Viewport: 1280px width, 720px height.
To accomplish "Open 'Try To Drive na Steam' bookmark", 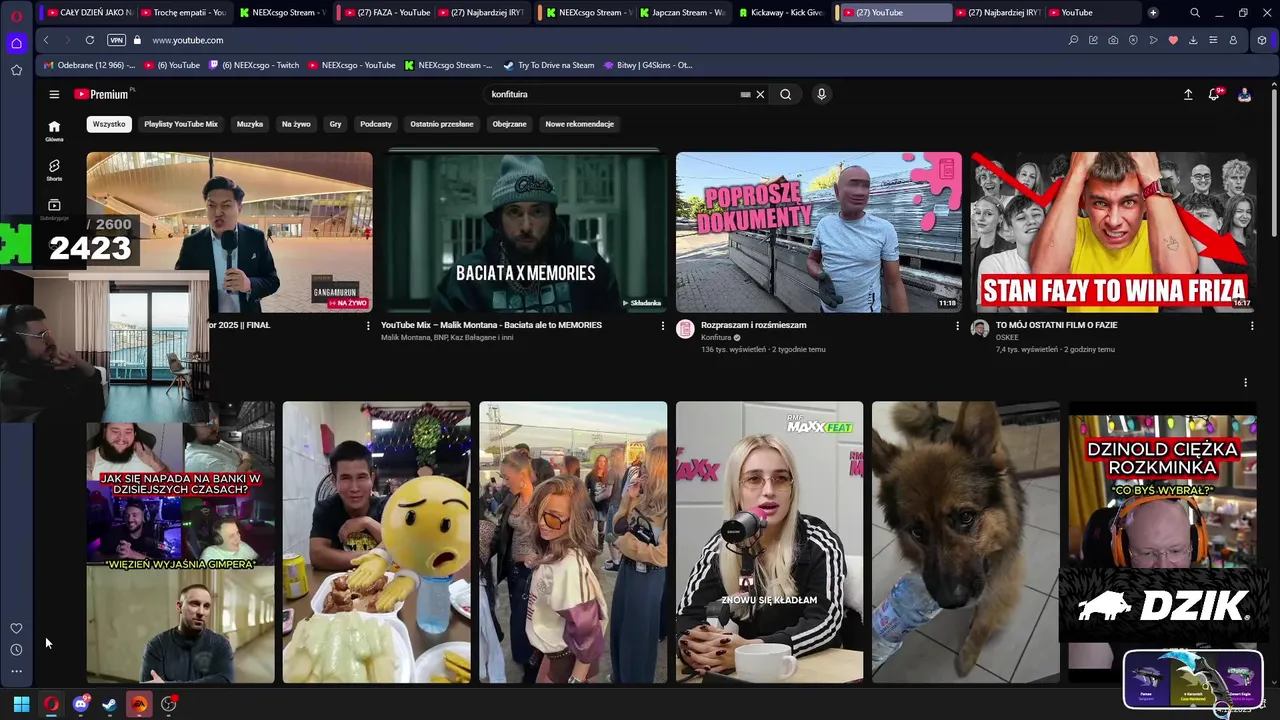I will tap(548, 65).
